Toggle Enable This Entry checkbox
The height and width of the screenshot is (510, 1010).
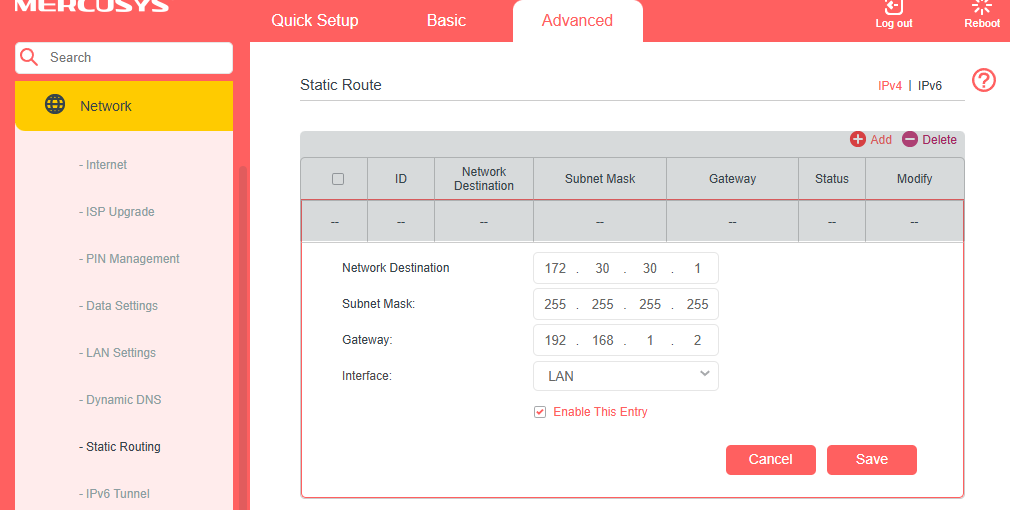click(x=540, y=412)
